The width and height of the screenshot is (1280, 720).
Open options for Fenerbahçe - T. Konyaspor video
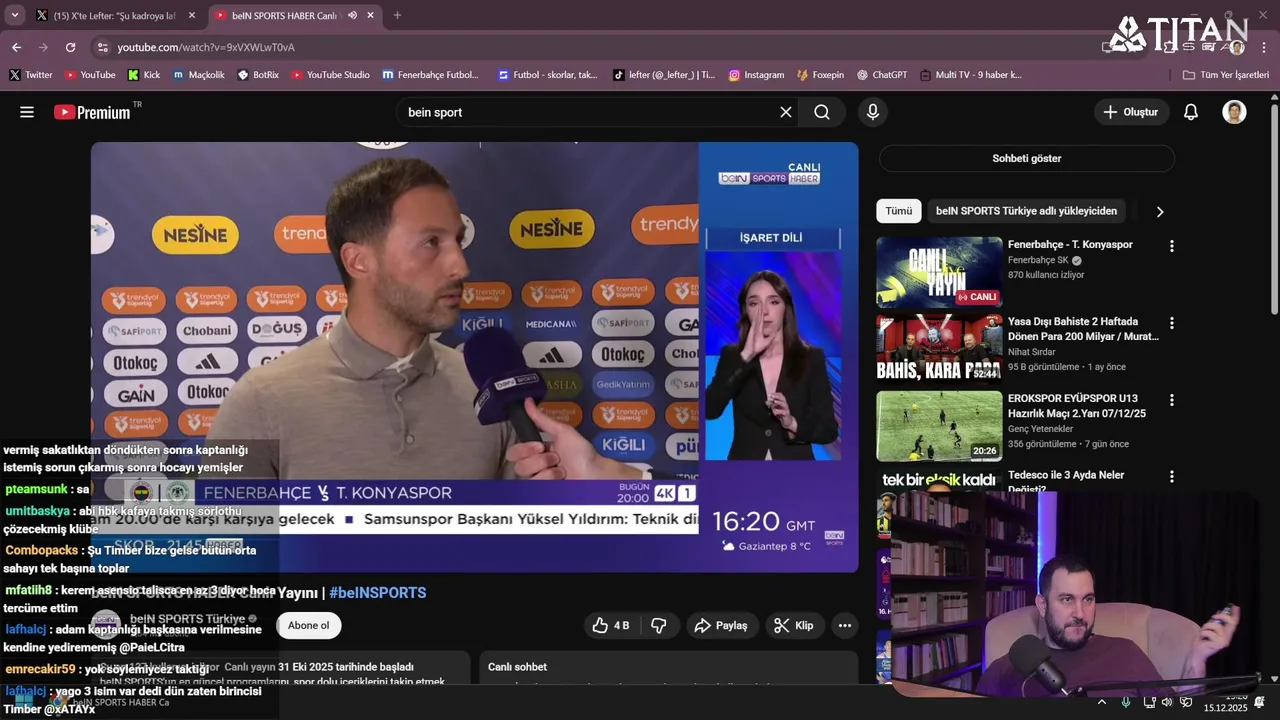pos(1172,246)
